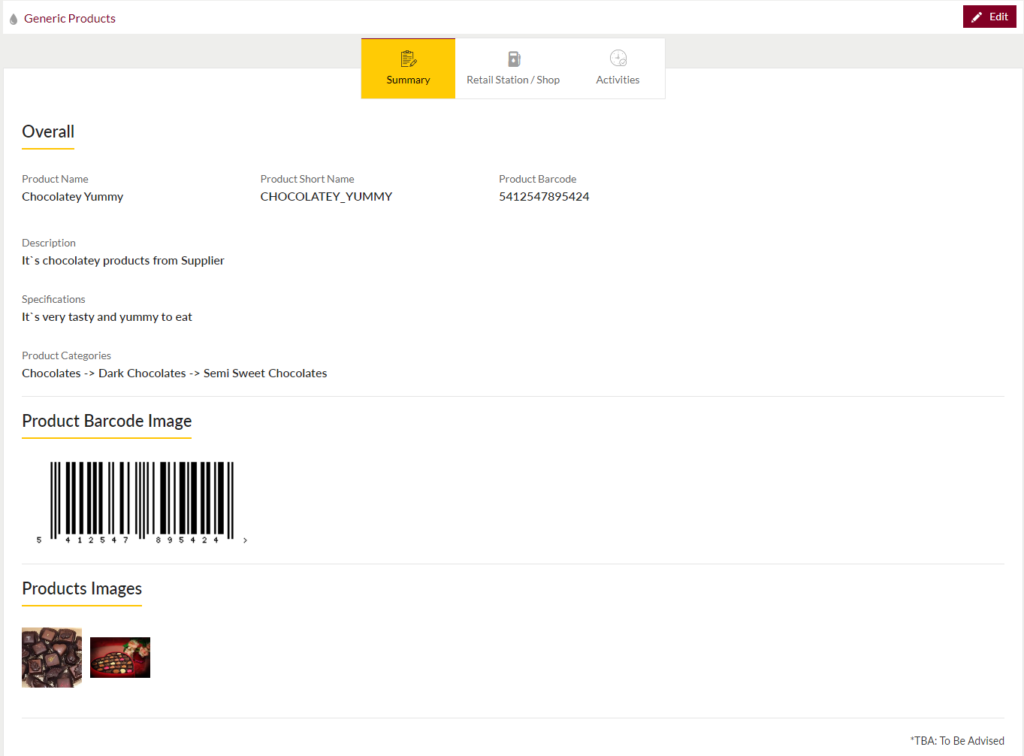
Task: Select product name Chocolatey Yummy
Action: click(72, 197)
